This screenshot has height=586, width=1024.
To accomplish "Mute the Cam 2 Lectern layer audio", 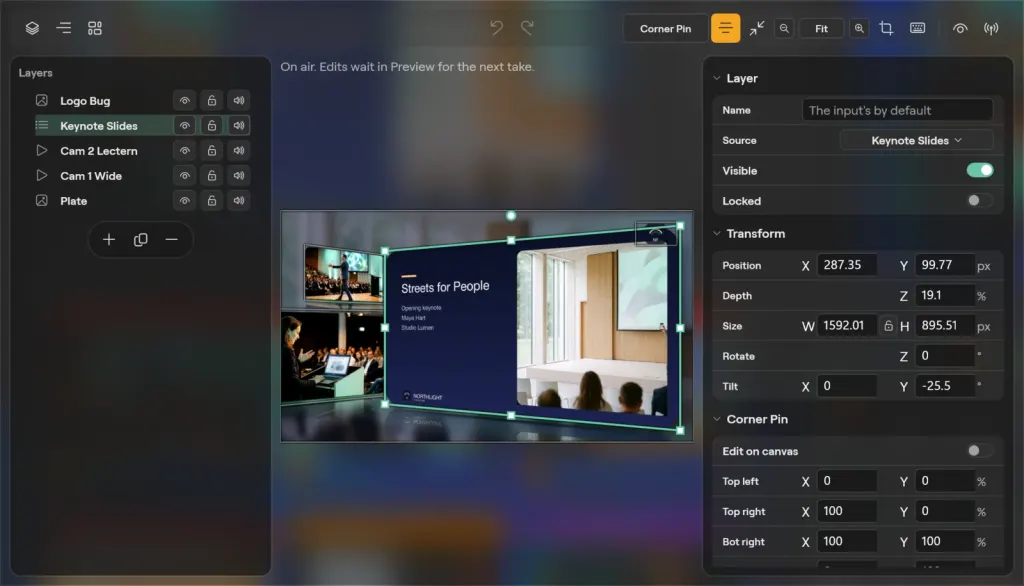I will click(239, 150).
